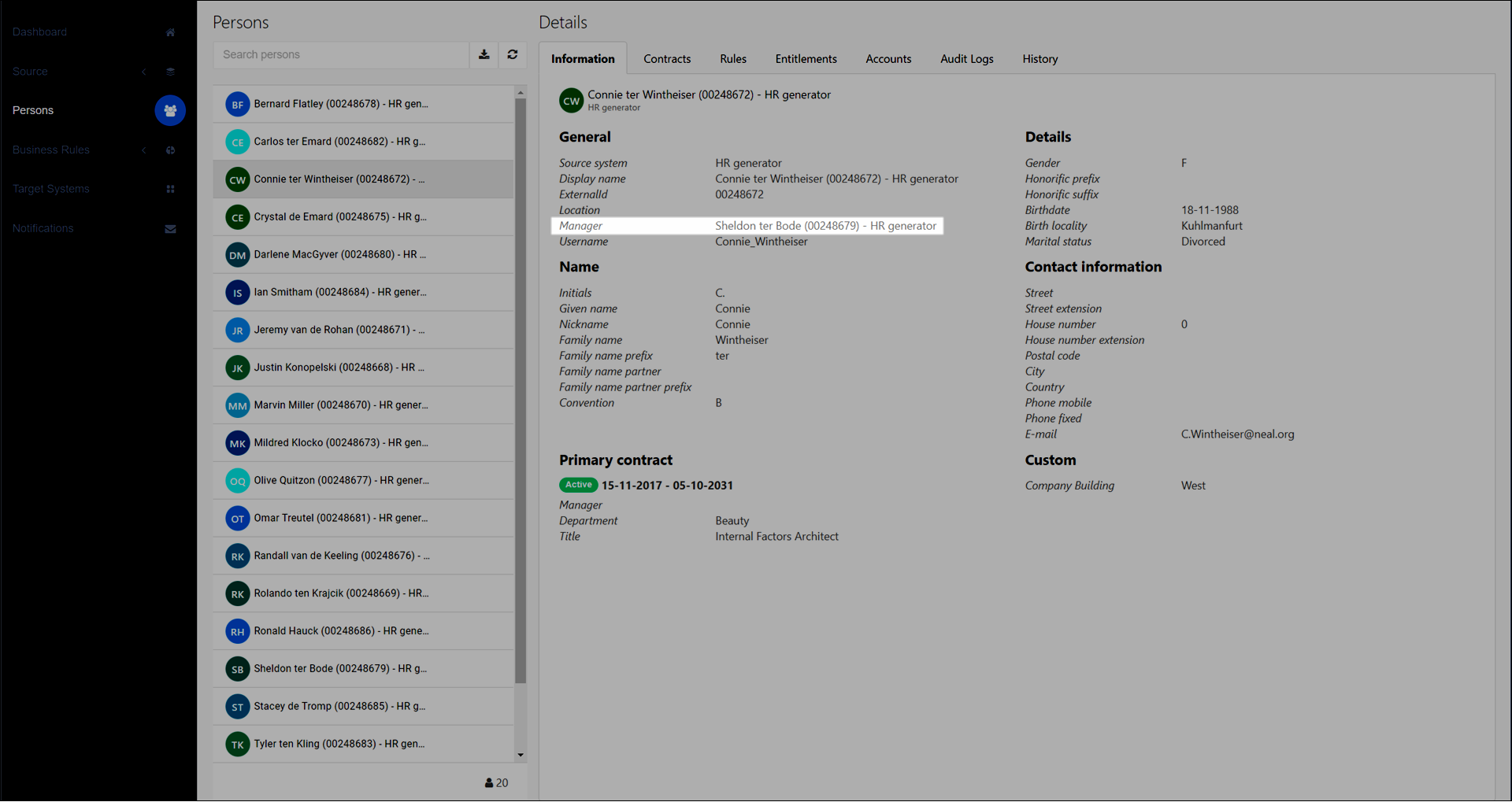Click the ST avatar for Stacey de Tromp

pyautogui.click(x=237, y=707)
